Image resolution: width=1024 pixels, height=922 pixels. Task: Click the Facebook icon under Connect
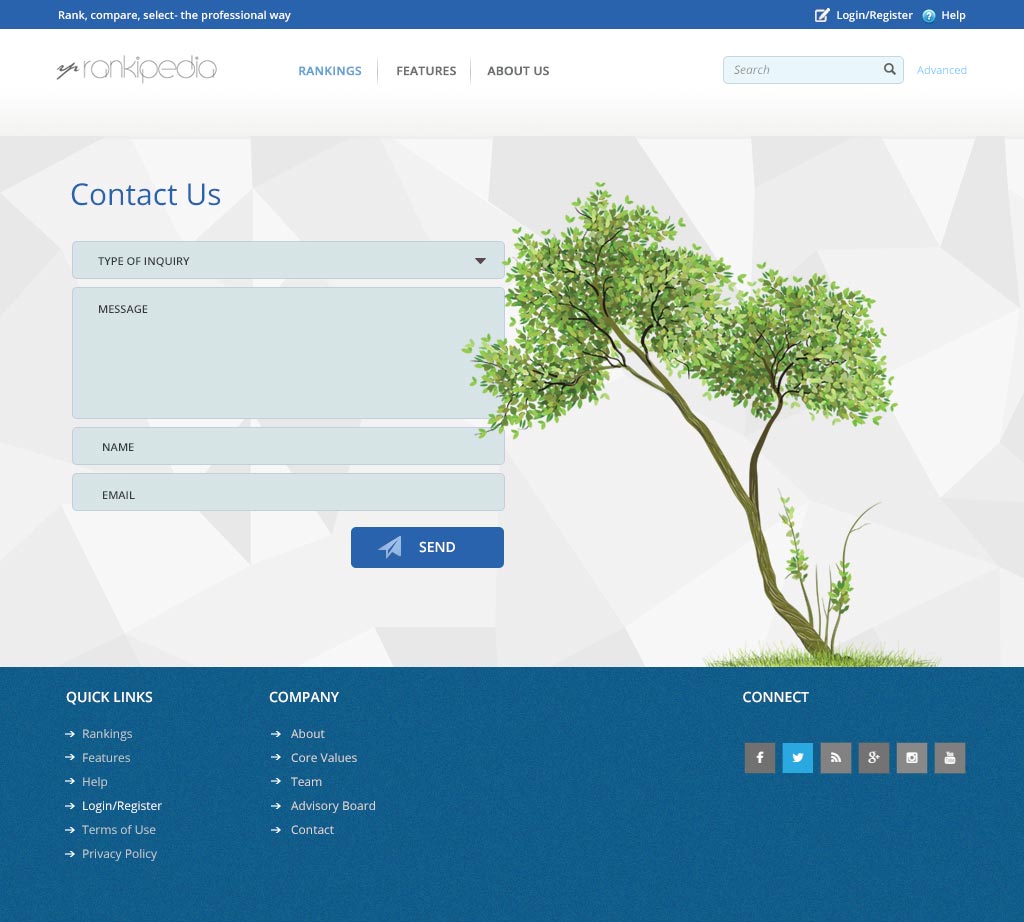760,757
